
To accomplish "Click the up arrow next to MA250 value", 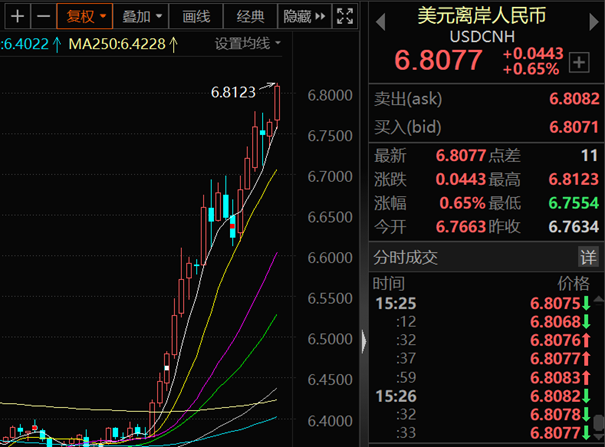I will pos(174,44).
